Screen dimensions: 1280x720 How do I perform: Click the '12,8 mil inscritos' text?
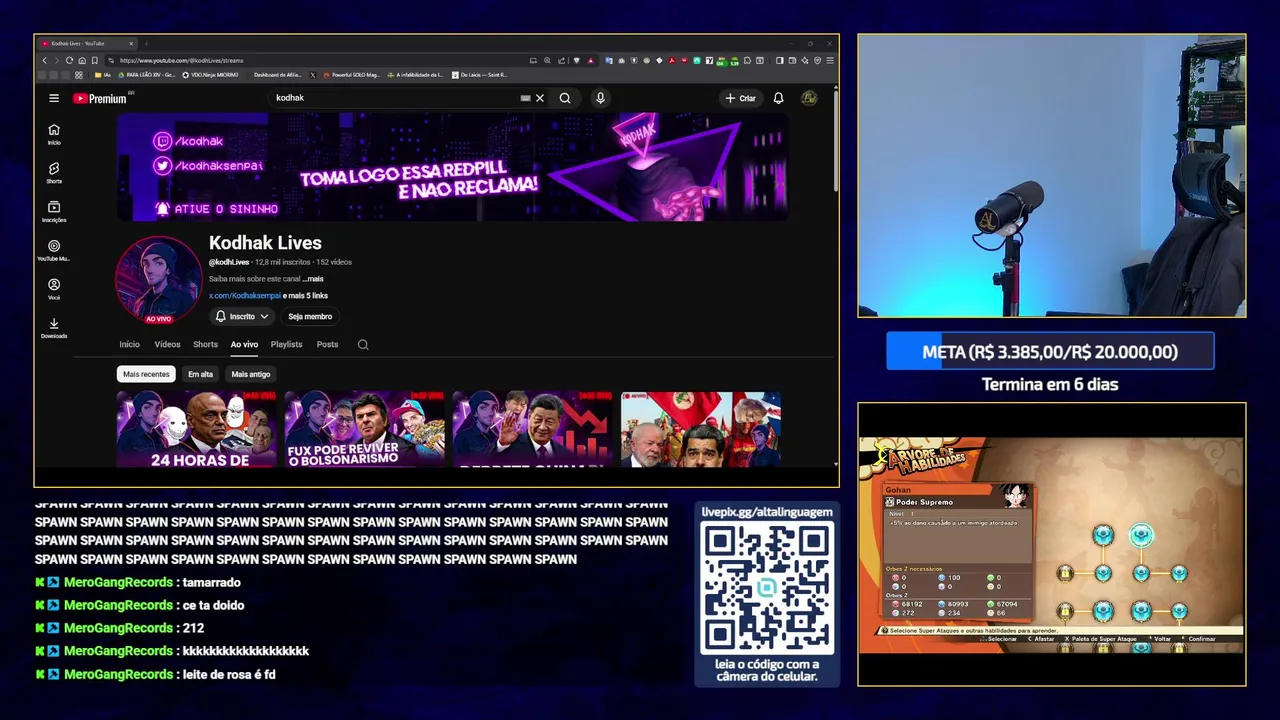pos(283,262)
